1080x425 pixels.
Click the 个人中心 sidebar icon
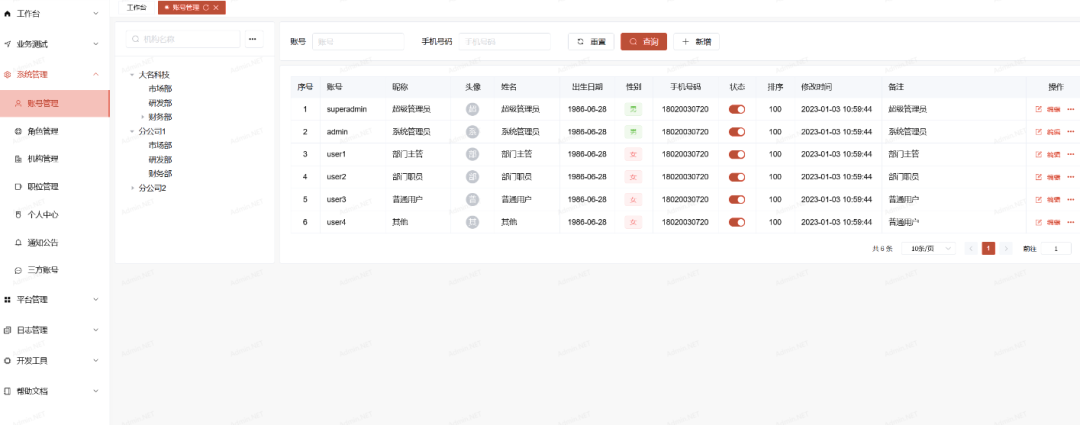point(18,215)
